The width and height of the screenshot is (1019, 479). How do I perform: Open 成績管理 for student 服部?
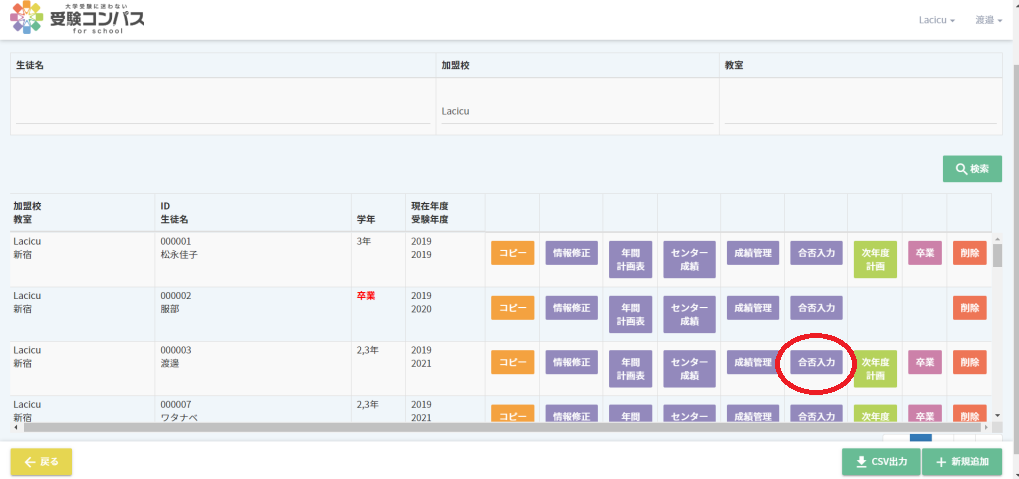click(751, 308)
